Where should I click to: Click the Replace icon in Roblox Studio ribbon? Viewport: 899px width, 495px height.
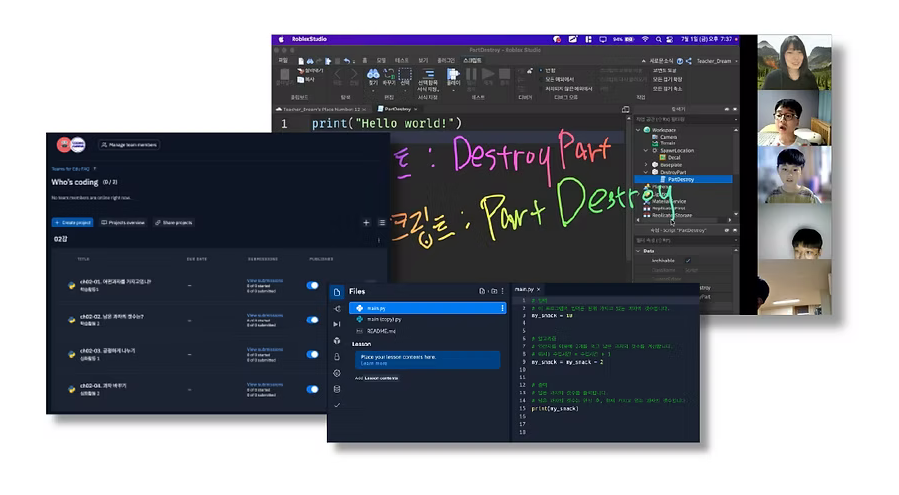click(x=389, y=75)
